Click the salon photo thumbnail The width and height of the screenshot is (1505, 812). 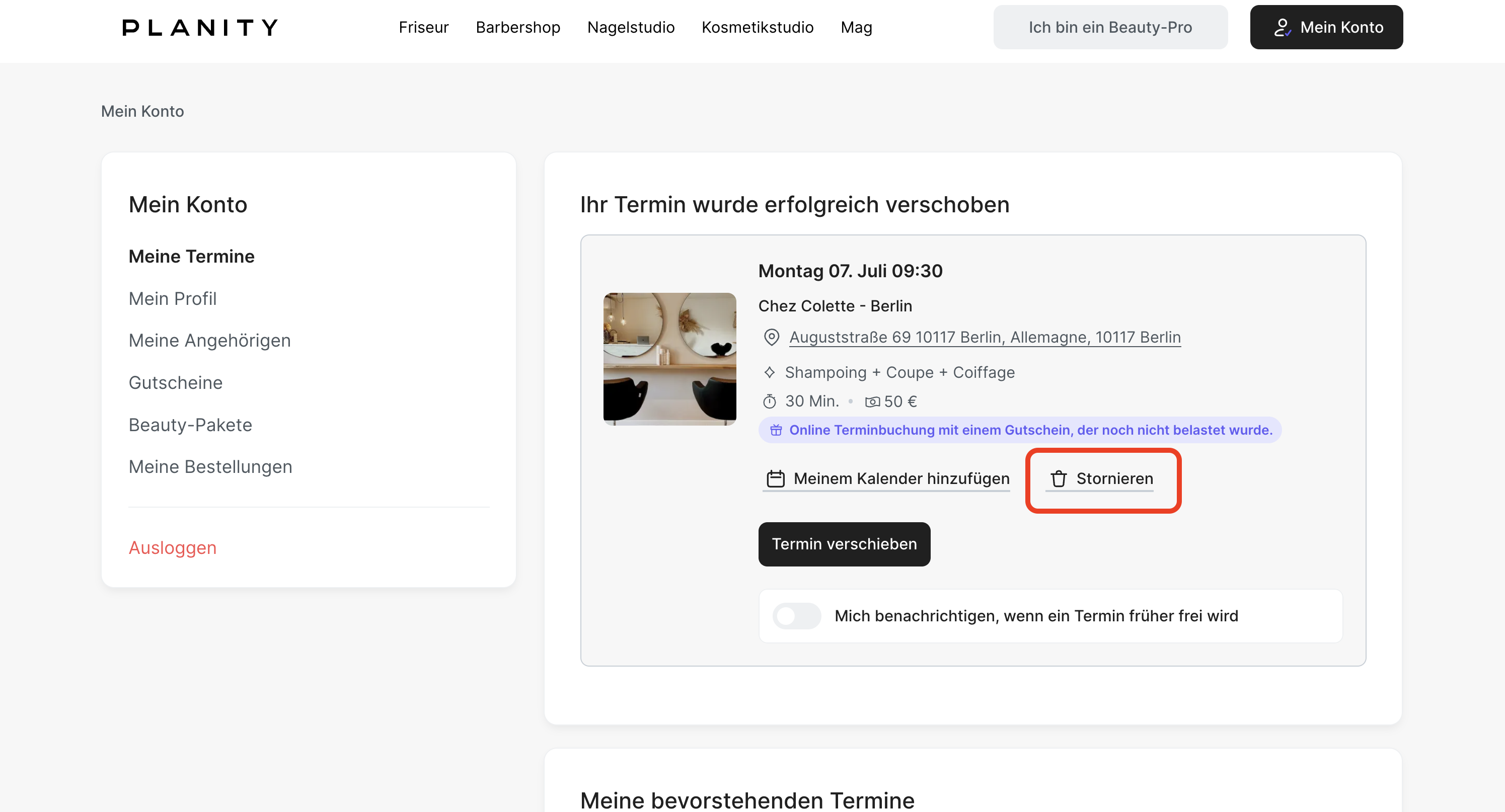pyautogui.click(x=669, y=359)
